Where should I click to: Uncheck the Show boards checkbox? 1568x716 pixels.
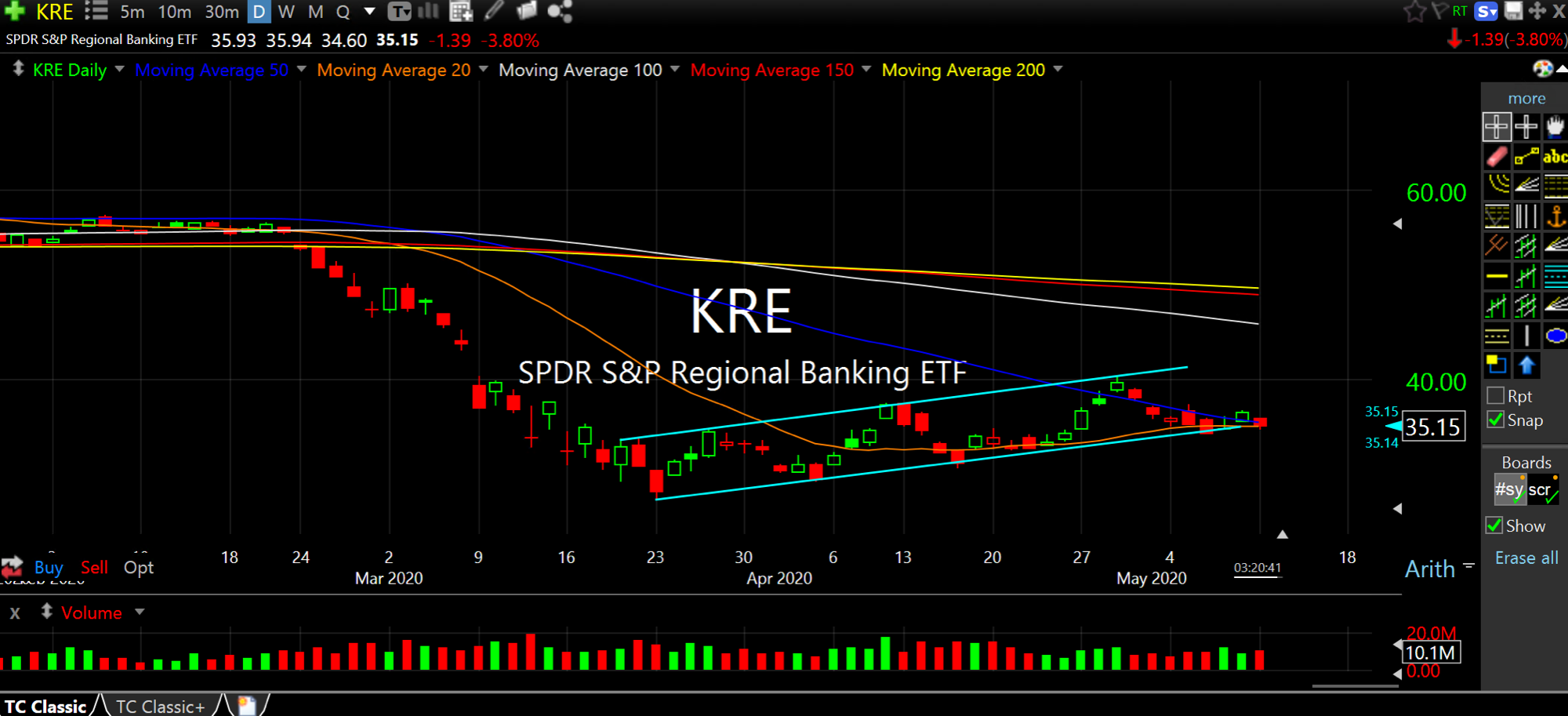[1494, 525]
